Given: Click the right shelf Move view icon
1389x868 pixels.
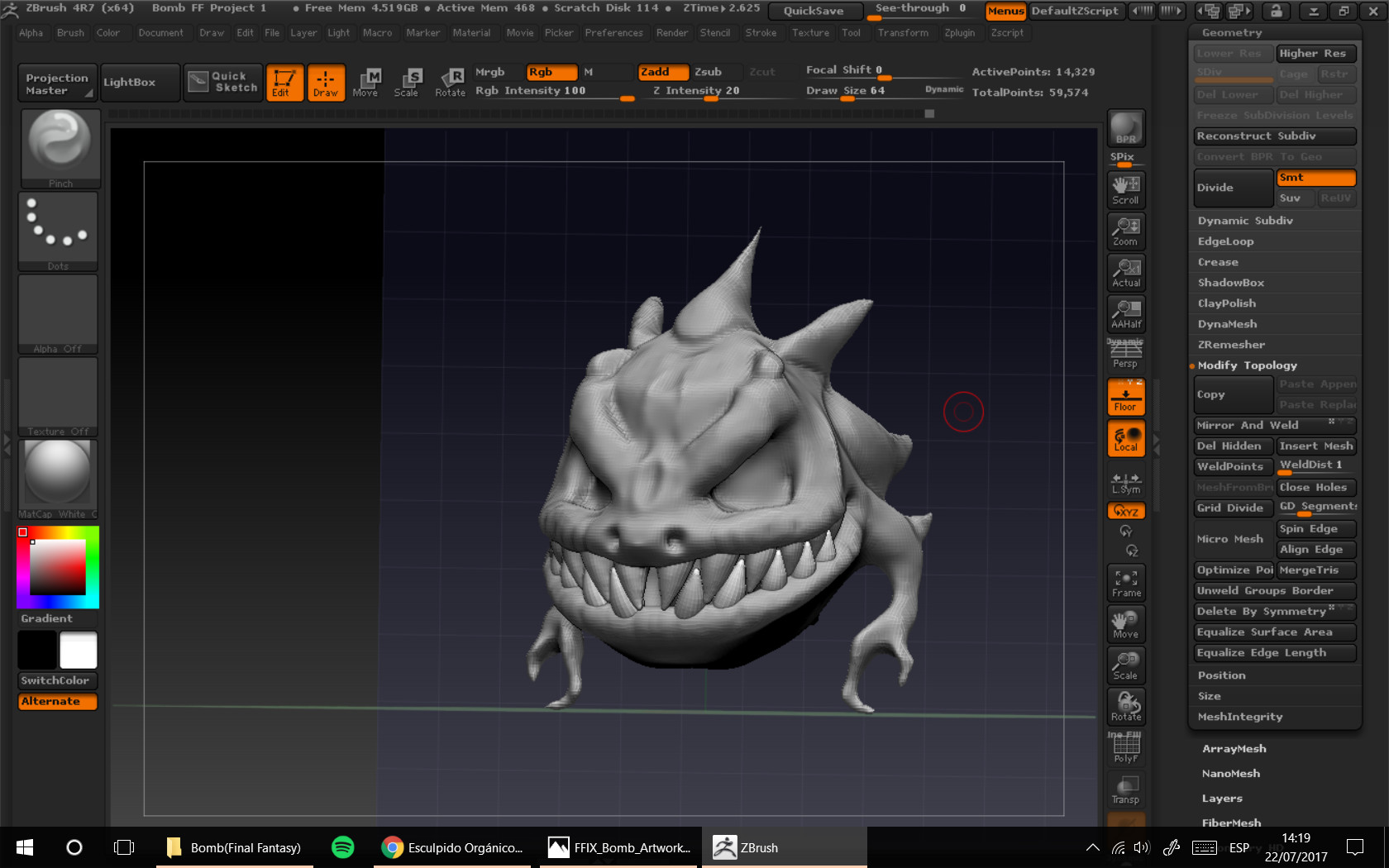Looking at the screenshot, I should pyautogui.click(x=1125, y=624).
